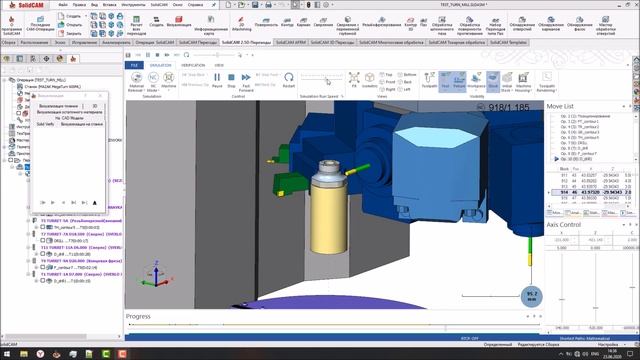Collapse the Операции TEST_TURN_MILL tree root
Viewport: 640px width, 360px height.
[x=4, y=80]
